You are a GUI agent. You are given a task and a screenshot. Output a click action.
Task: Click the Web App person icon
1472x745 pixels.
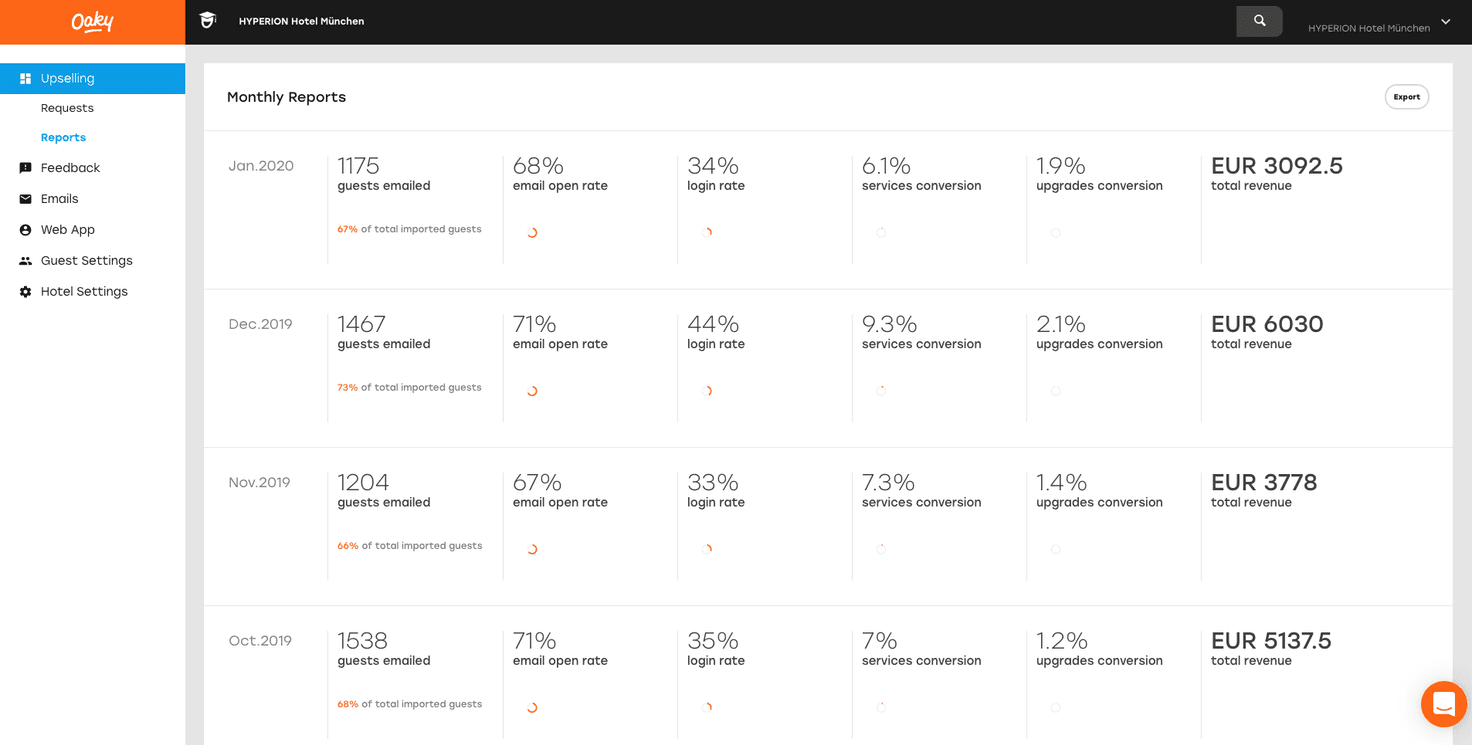(x=26, y=230)
